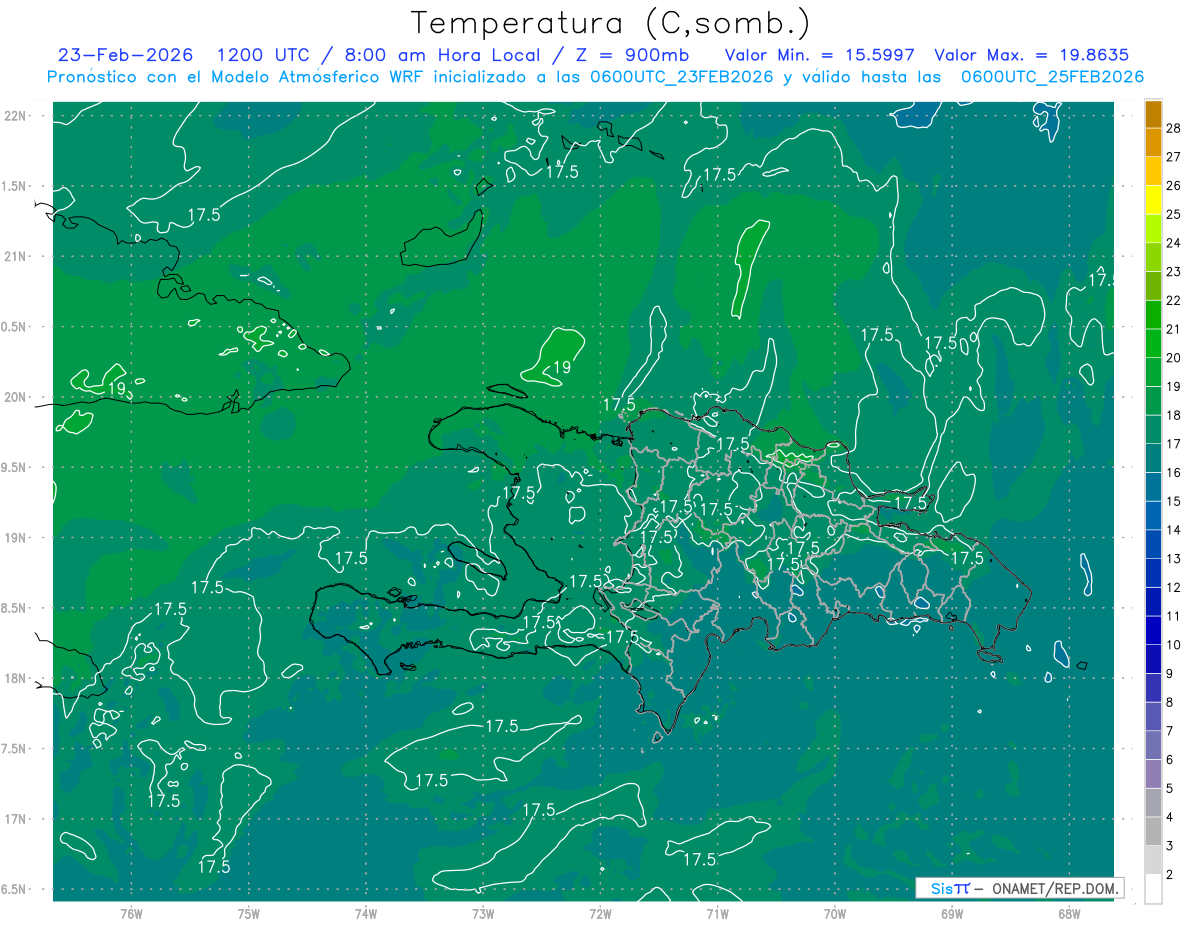Click the '72W' longitude axis label
The height and width of the screenshot is (927, 1200).
600,914
